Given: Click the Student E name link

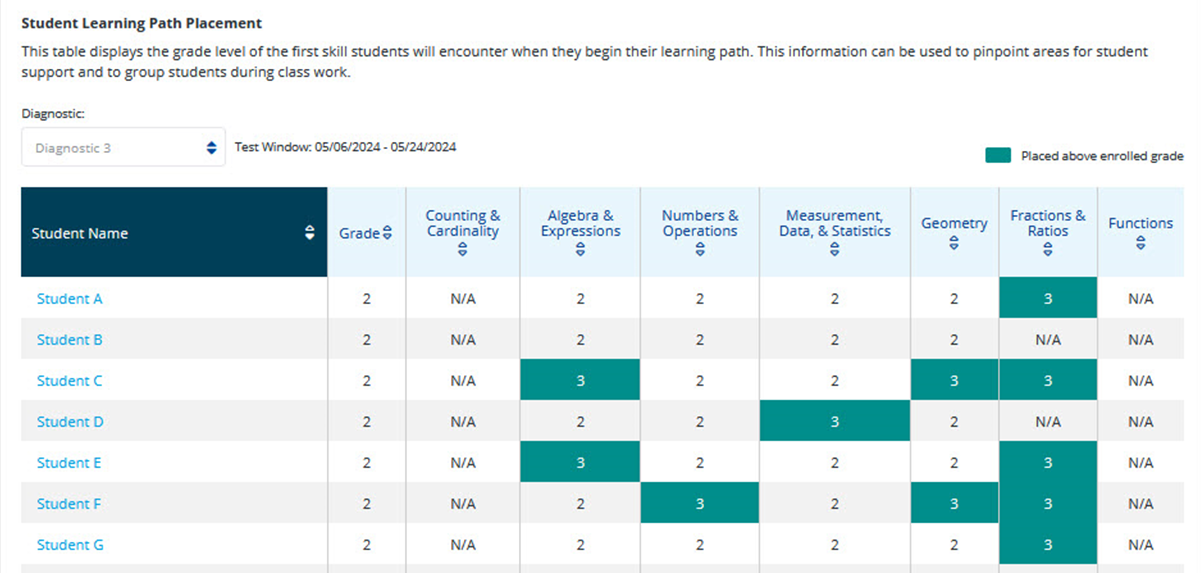Looking at the screenshot, I should point(70,462).
